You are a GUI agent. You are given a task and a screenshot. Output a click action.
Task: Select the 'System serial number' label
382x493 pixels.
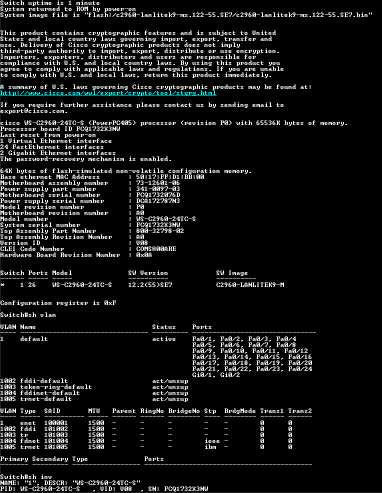(40, 225)
